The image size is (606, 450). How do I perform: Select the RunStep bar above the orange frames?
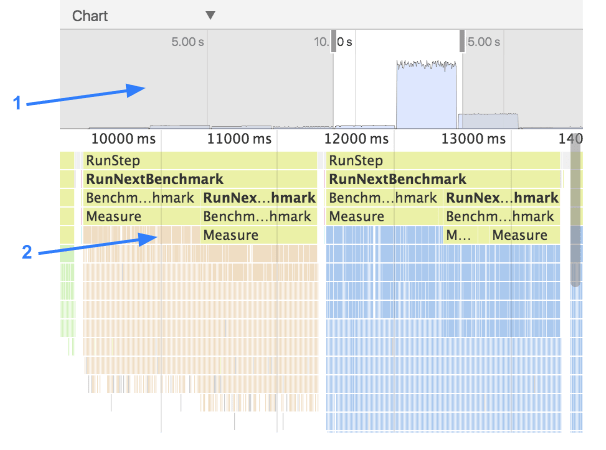(x=200, y=160)
